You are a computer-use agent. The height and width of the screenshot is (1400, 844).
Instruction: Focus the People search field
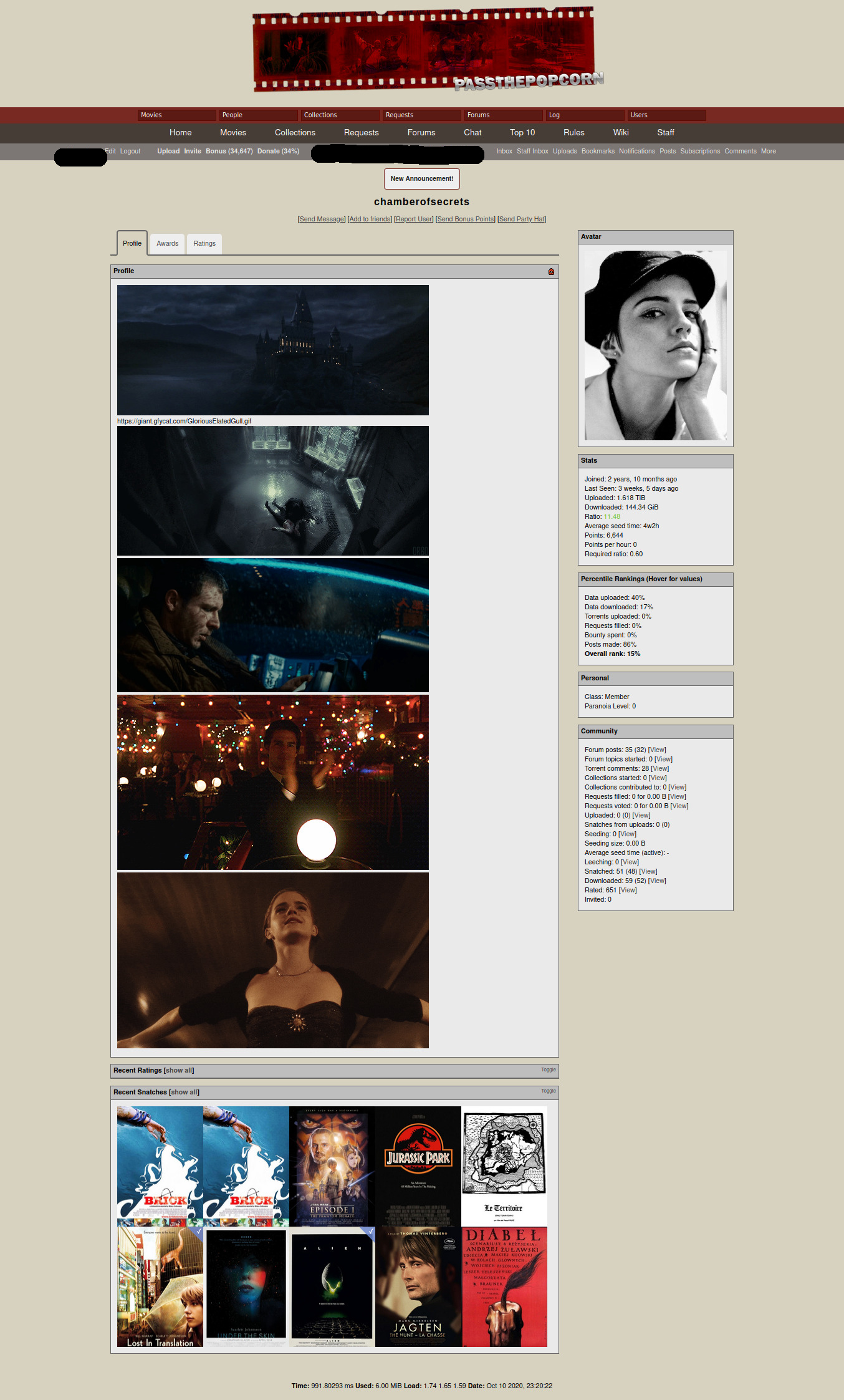point(259,115)
